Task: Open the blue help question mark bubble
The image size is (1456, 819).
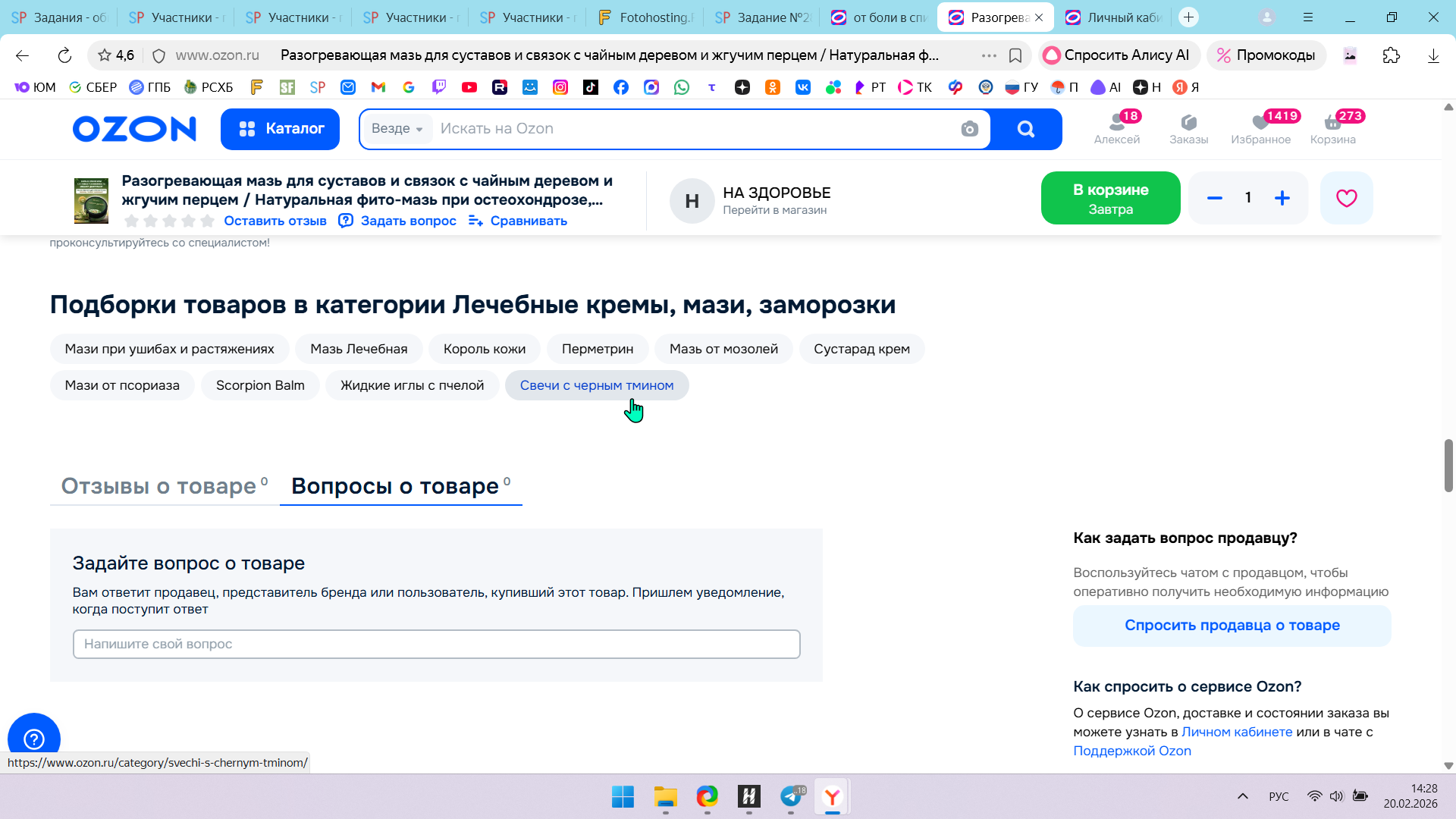Action: [x=34, y=738]
